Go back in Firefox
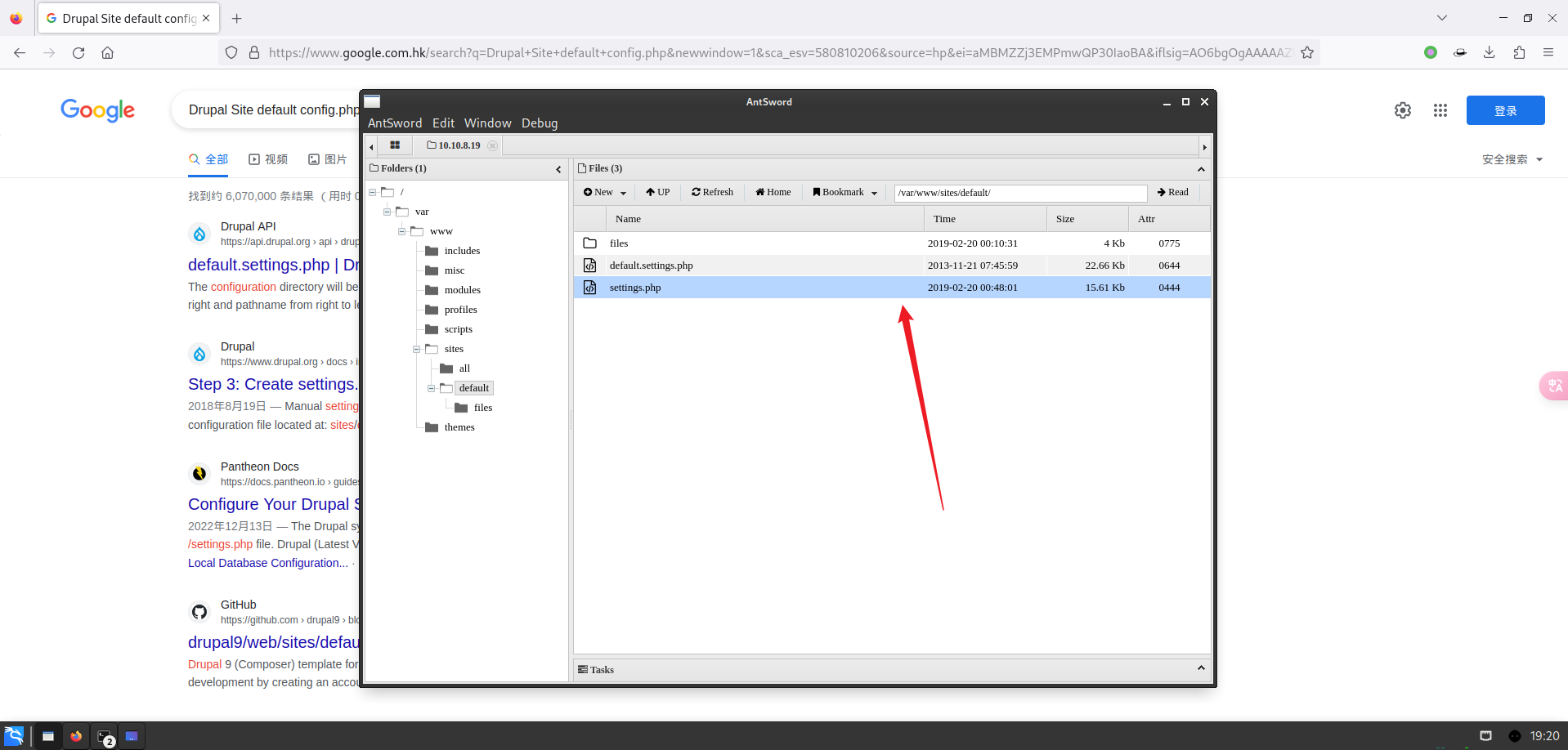Screen dimensions: 1568x750 coord(20,52)
